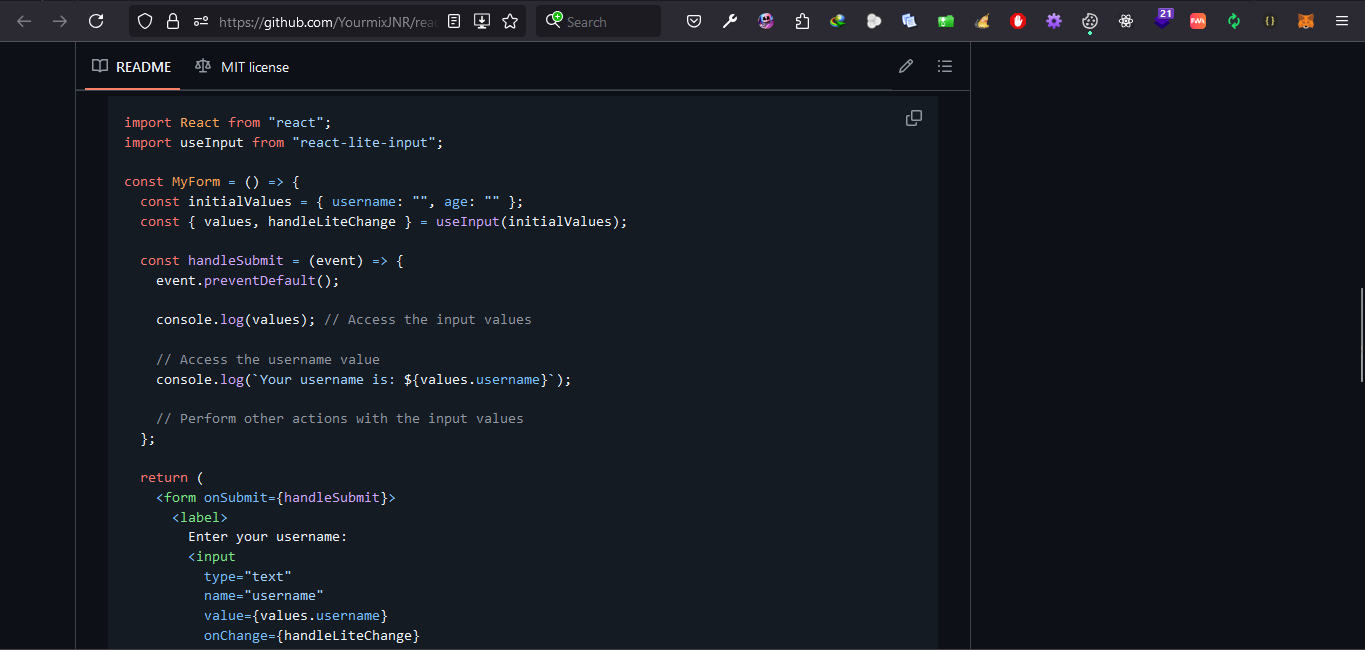Edit the README with the pencil icon

click(906, 66)
